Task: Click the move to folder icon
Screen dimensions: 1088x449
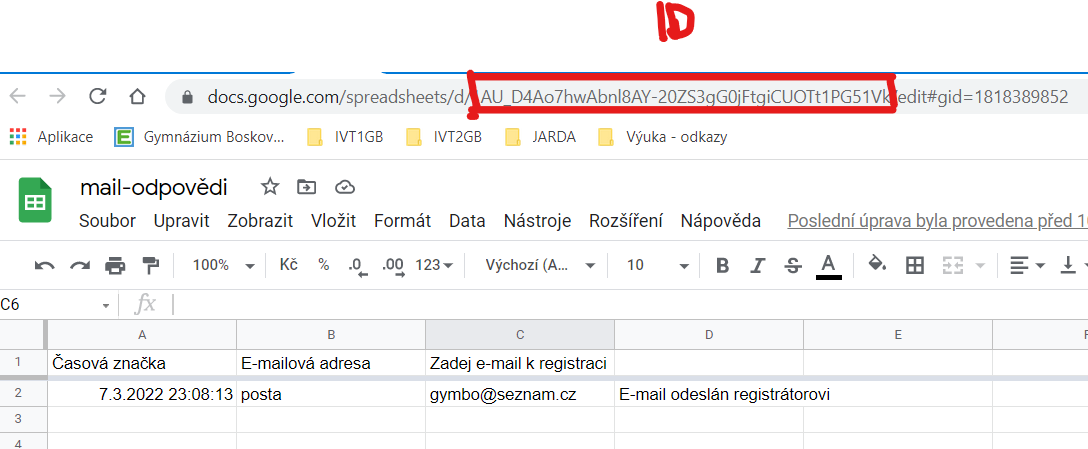Action: point(306,187)
